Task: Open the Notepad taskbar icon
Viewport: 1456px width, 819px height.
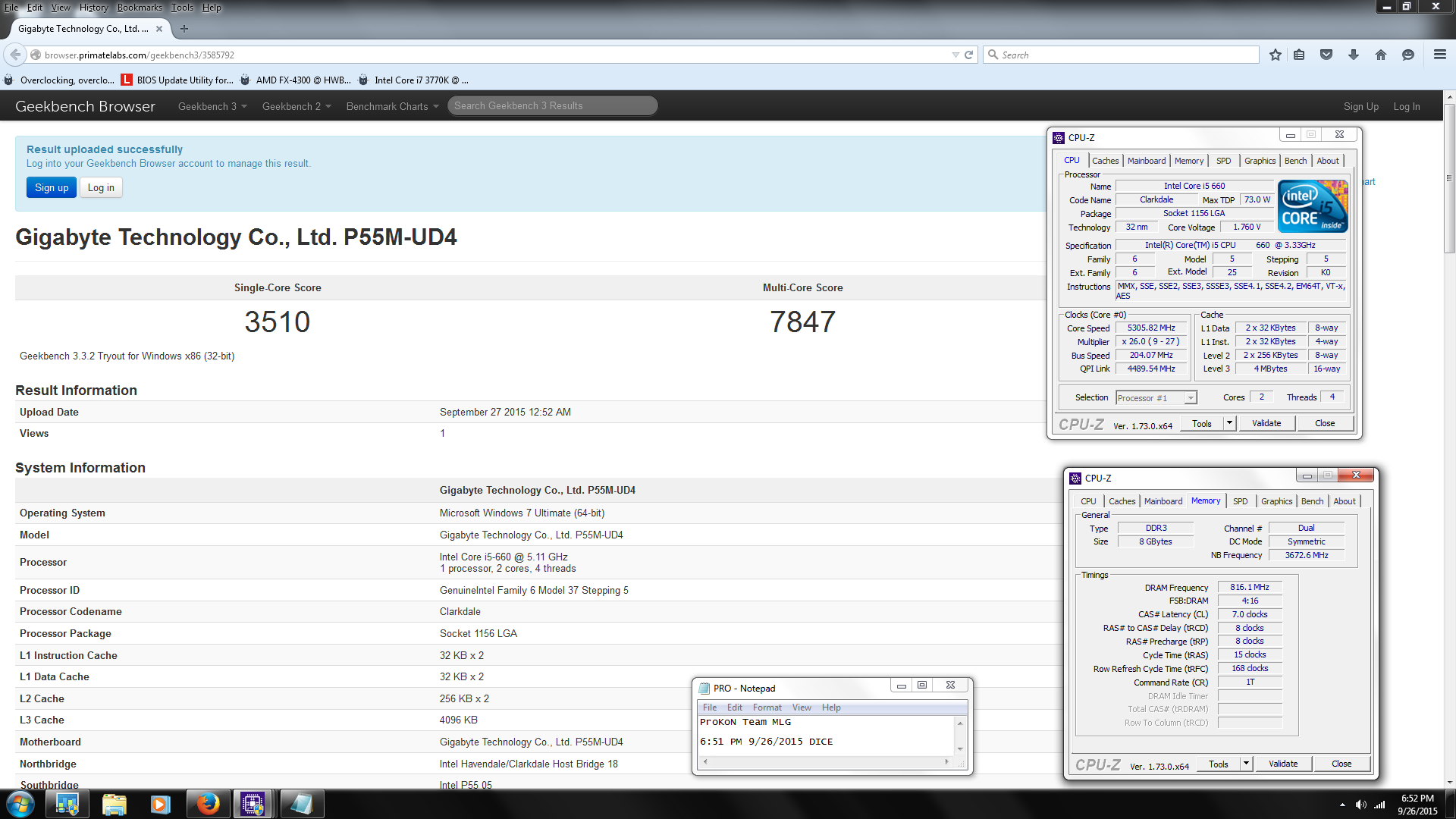Action: [301, 804]
